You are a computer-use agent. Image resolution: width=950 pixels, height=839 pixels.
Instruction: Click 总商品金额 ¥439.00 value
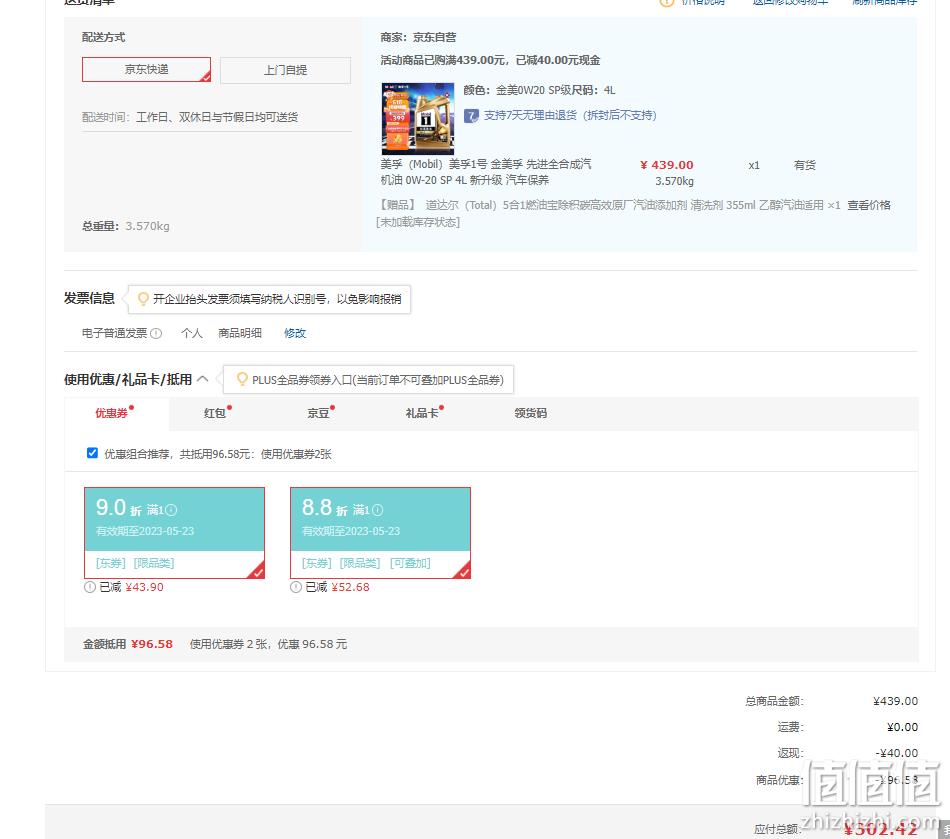point(895,701)
